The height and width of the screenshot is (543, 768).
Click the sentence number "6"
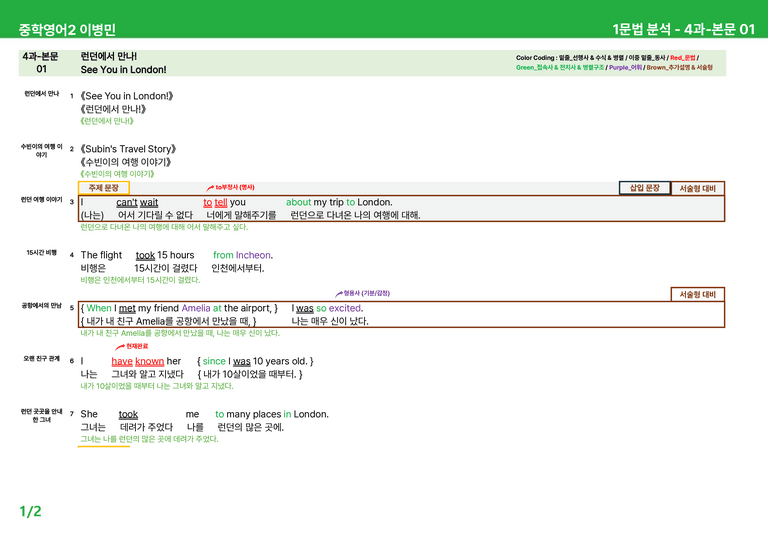pyautogui.click(x=72, y=361)
